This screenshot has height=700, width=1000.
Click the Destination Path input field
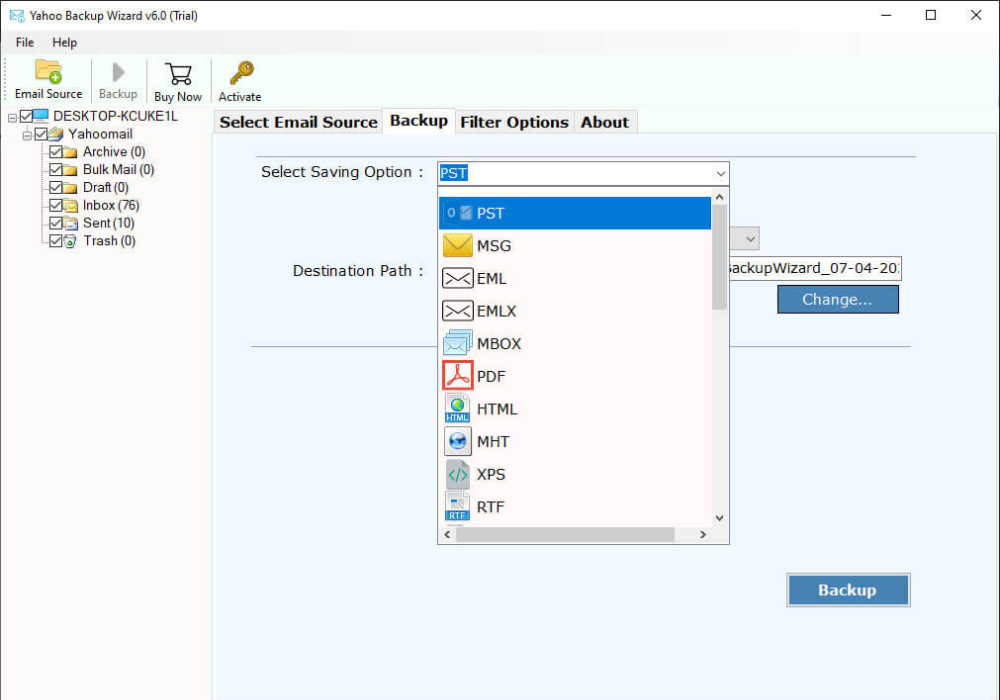pos(814,268)
